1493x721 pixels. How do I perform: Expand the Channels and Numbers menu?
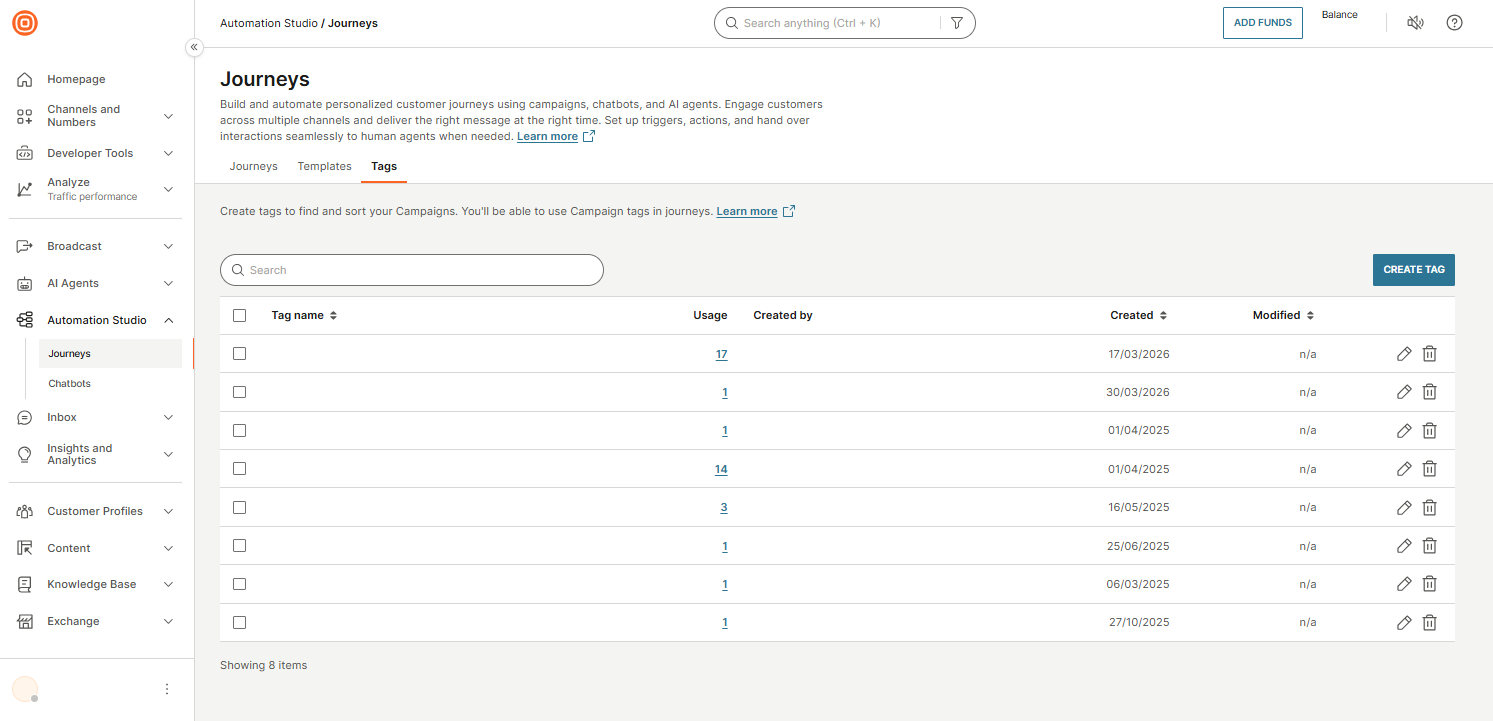click(168, 116)
